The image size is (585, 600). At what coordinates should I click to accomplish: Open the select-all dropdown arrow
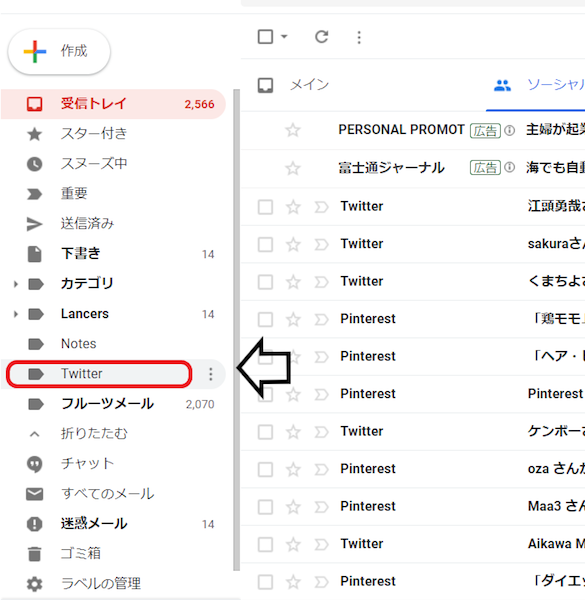(x=284, y=37)
